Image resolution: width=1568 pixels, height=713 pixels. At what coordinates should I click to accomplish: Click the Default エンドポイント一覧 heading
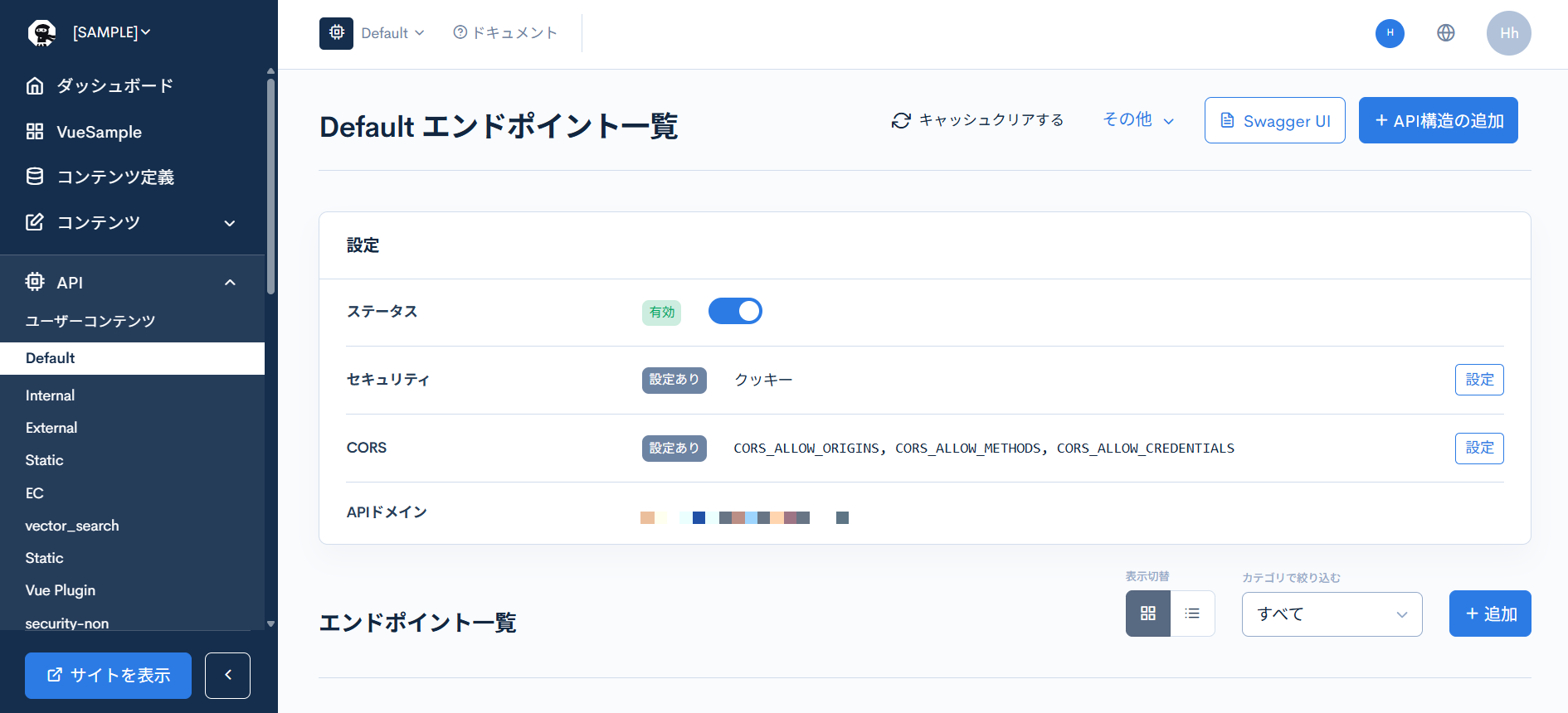[499, 127]
